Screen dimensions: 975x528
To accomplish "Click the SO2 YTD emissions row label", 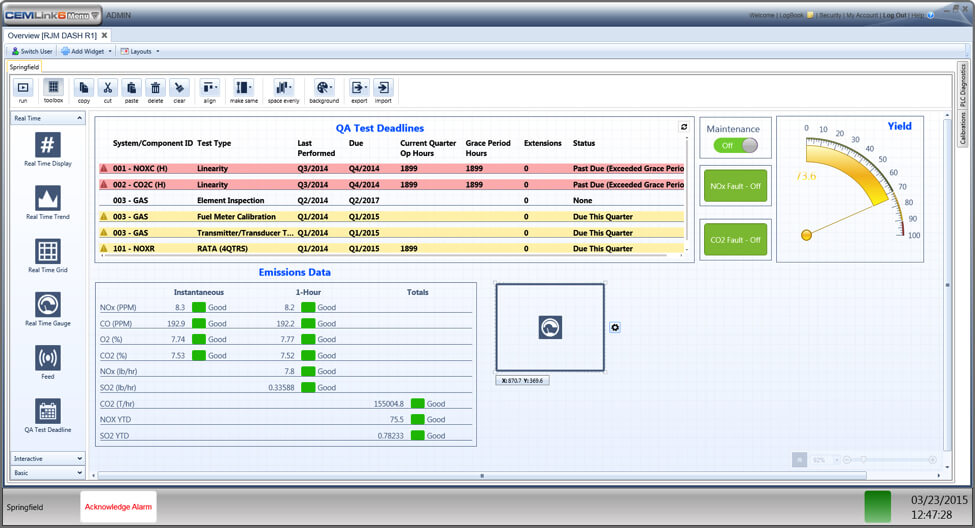I will click(114, 435).
